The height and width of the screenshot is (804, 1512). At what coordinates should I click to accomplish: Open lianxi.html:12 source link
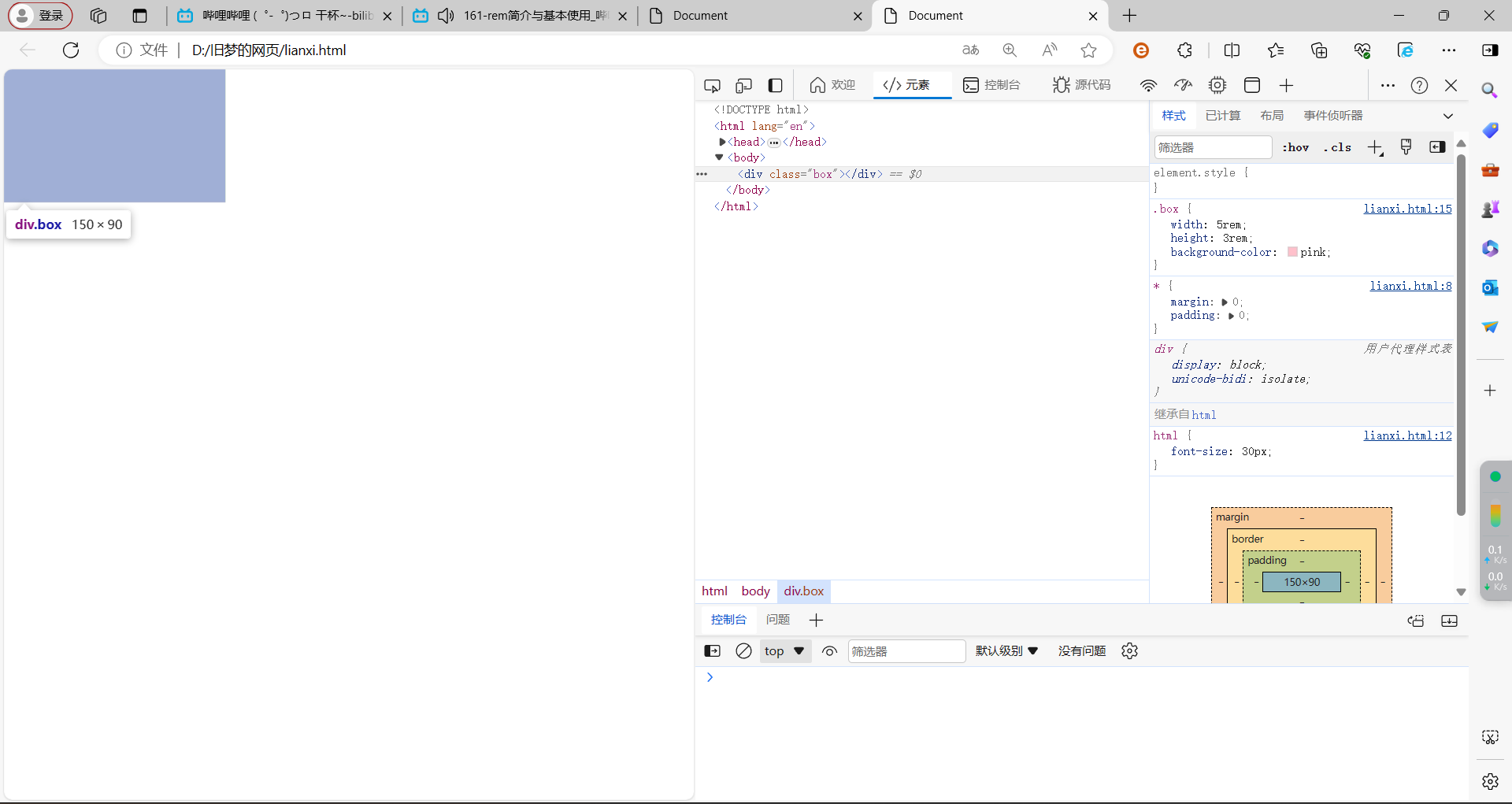(1408, 435)
